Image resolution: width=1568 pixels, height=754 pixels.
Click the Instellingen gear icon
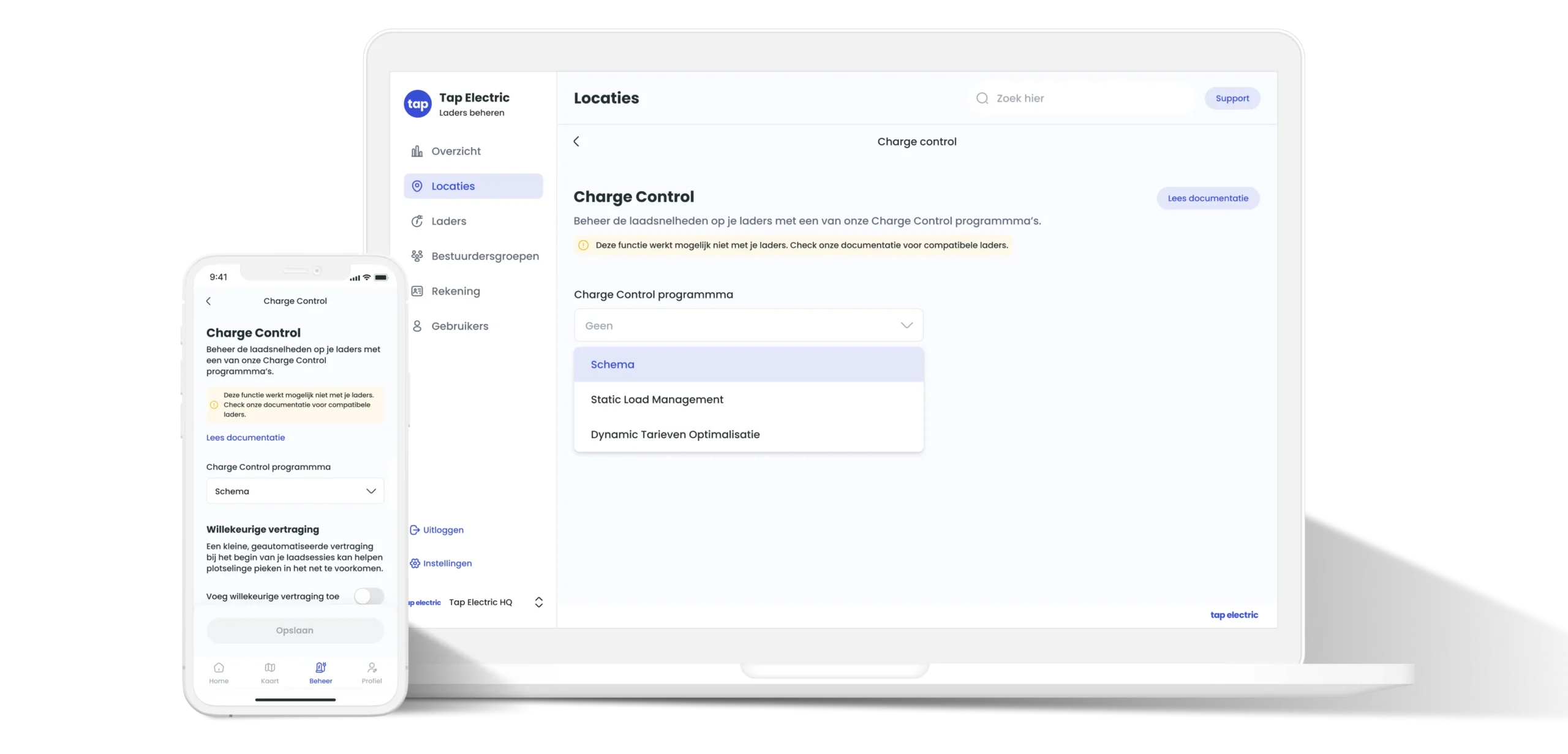[415, 564]
